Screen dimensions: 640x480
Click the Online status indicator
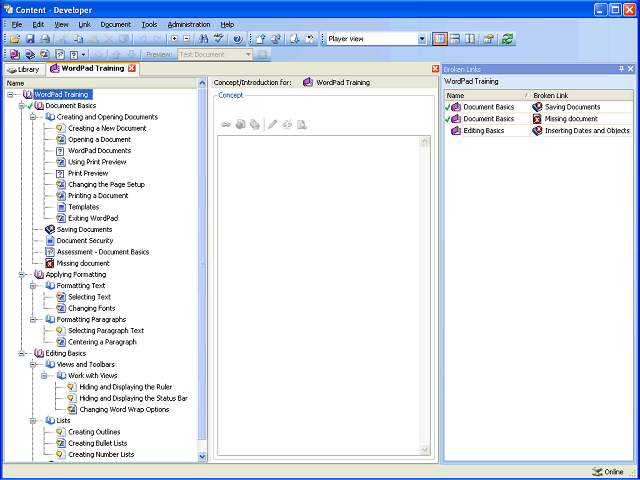click(608, 472)
